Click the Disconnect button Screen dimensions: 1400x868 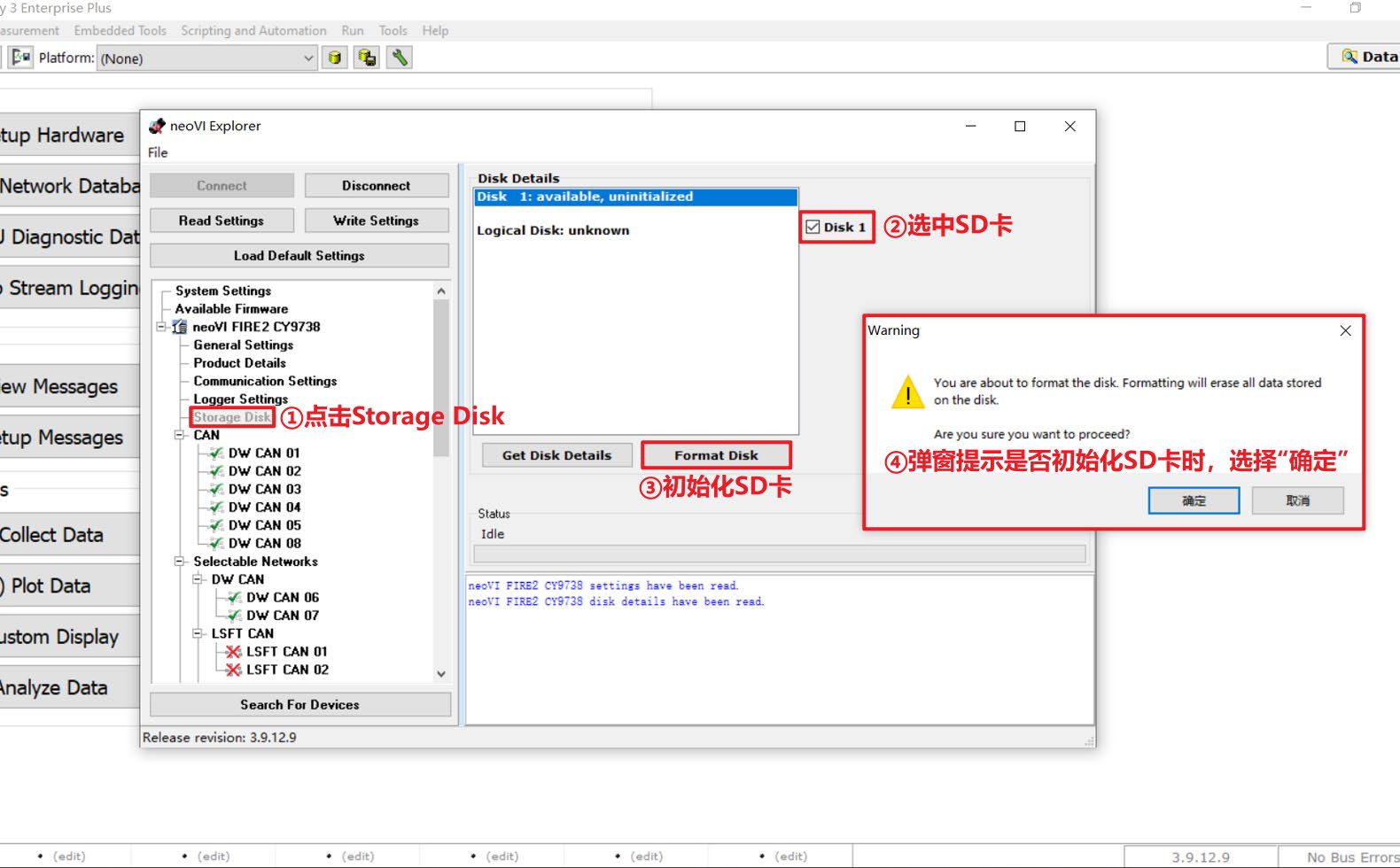pos(377,186)
